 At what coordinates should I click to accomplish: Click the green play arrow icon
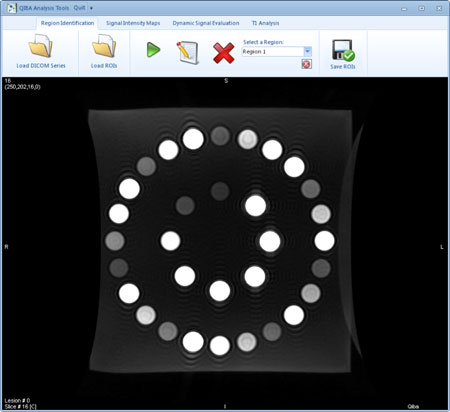pos(153,50)
